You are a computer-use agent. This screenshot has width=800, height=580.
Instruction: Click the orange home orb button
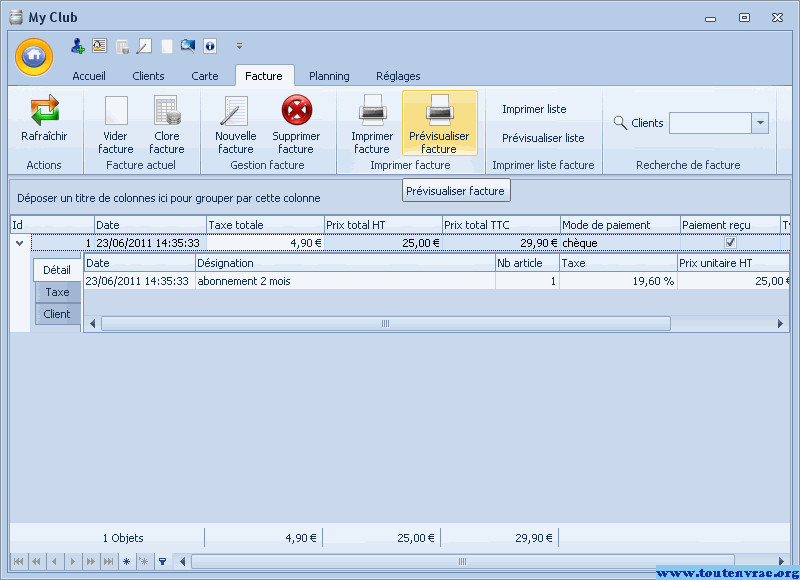[x=34, y=57]
